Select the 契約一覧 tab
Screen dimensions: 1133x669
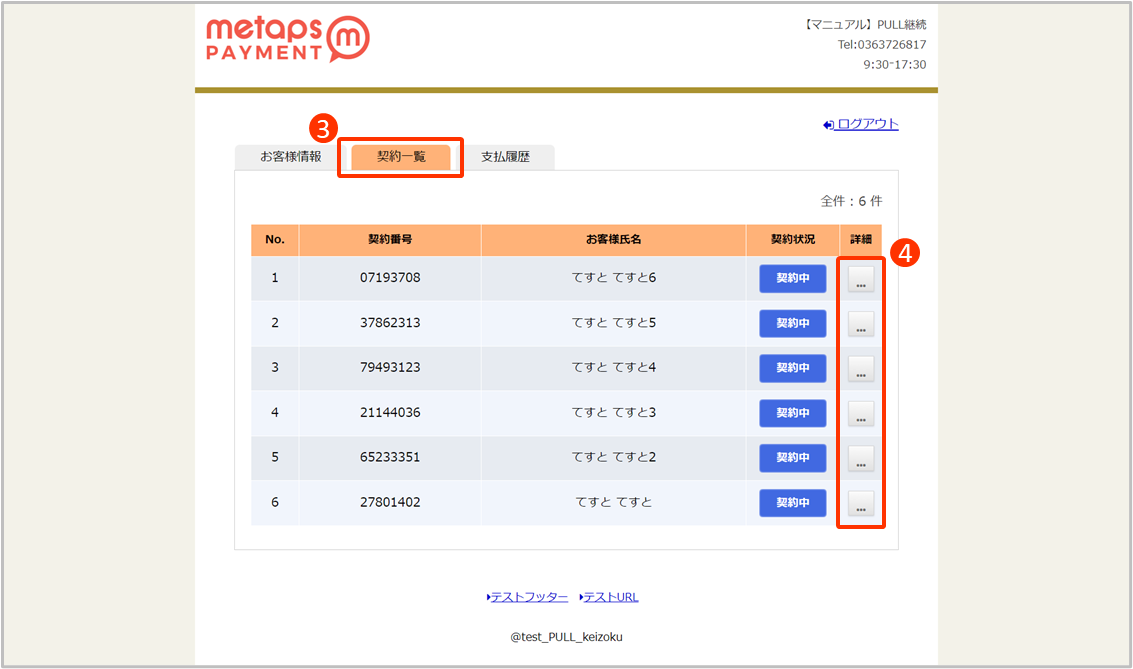(x=401, y=157)
